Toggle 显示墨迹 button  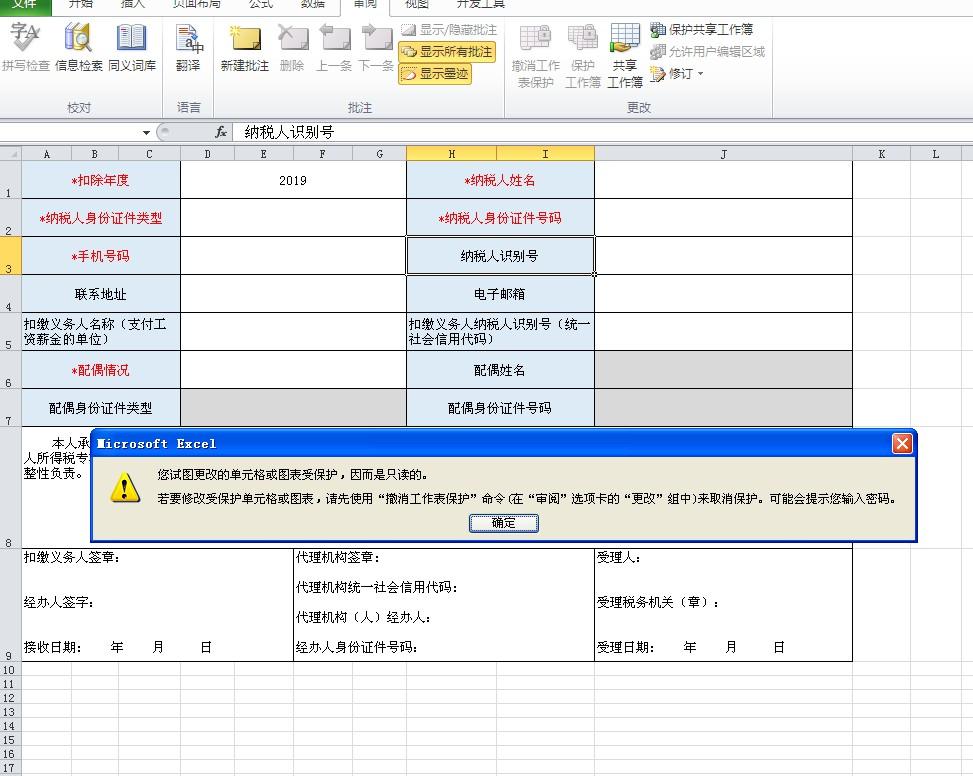435,74
